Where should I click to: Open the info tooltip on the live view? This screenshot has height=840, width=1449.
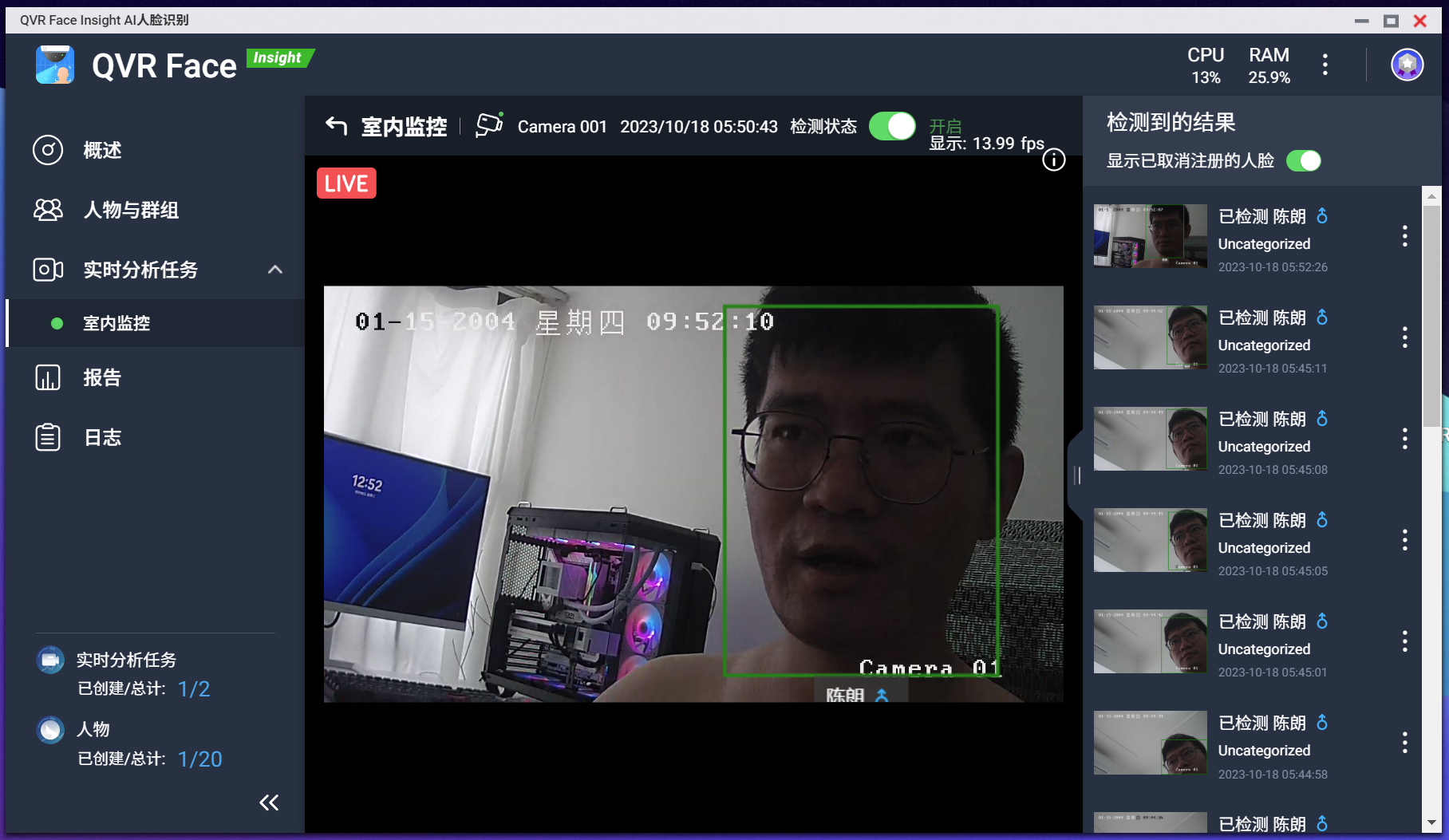(x=1053, y=160)
